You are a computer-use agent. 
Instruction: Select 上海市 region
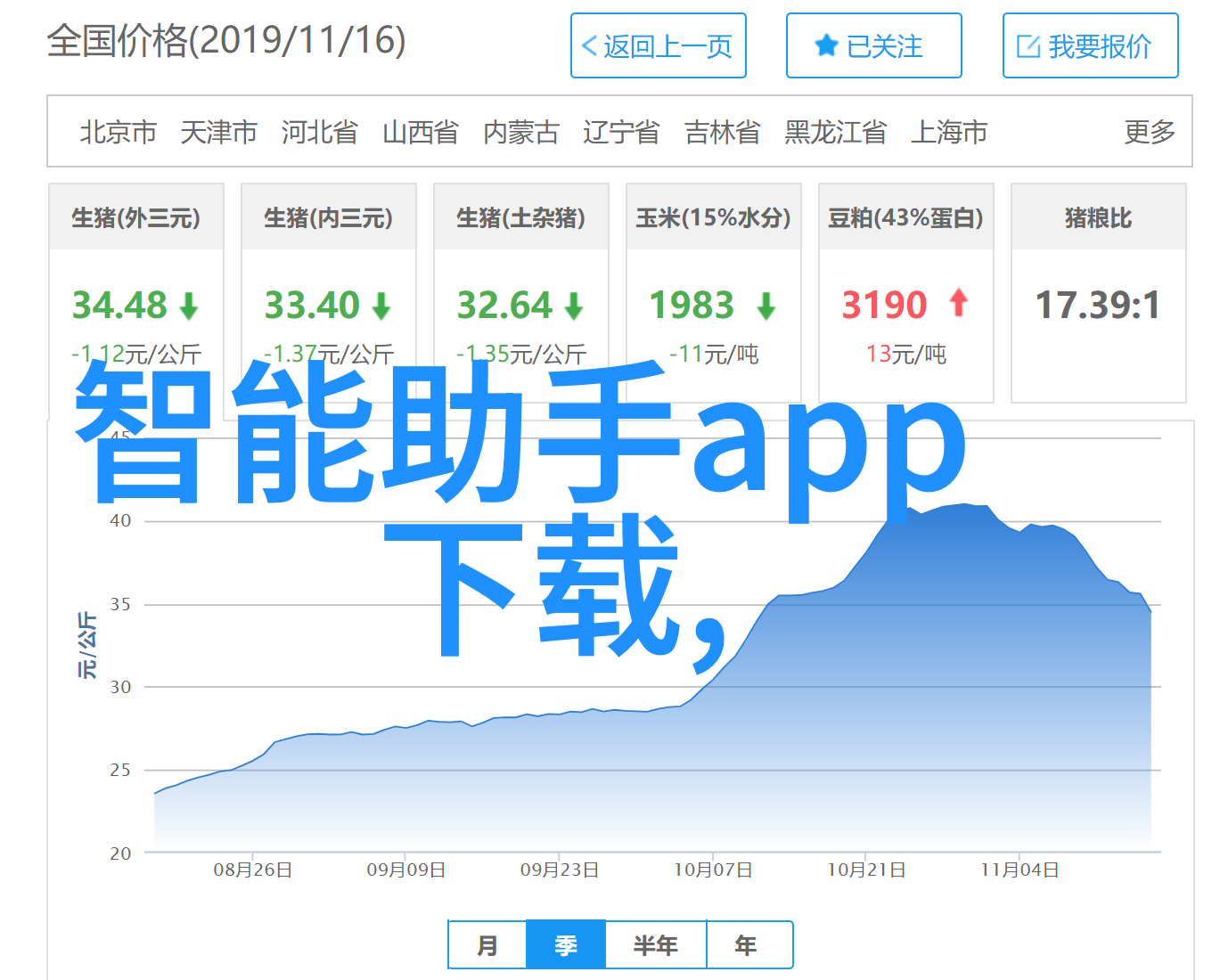(x=949, y=132)
